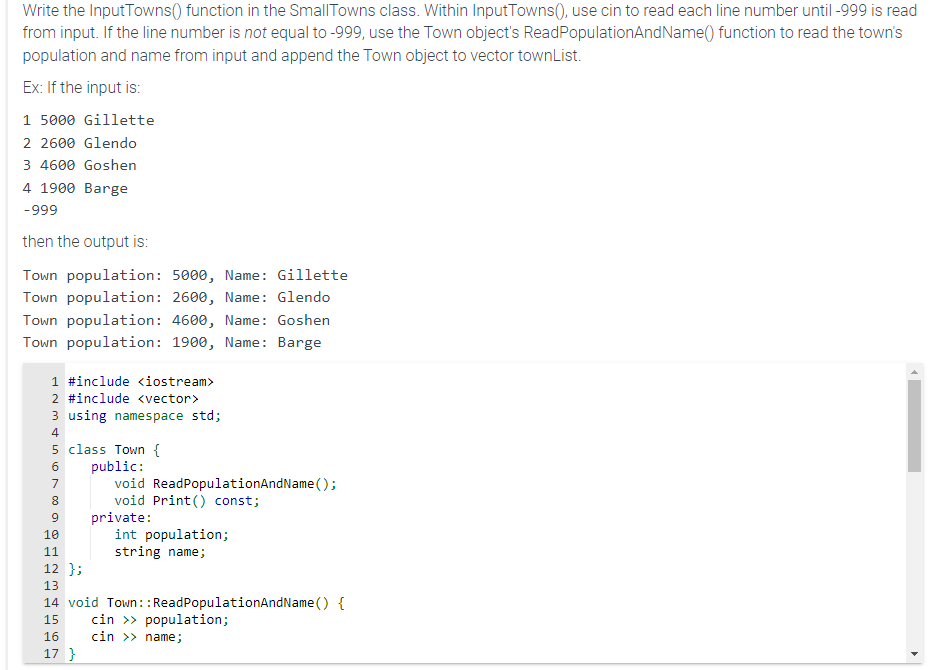Click the string name member declaration

click(x=159, y=551)
